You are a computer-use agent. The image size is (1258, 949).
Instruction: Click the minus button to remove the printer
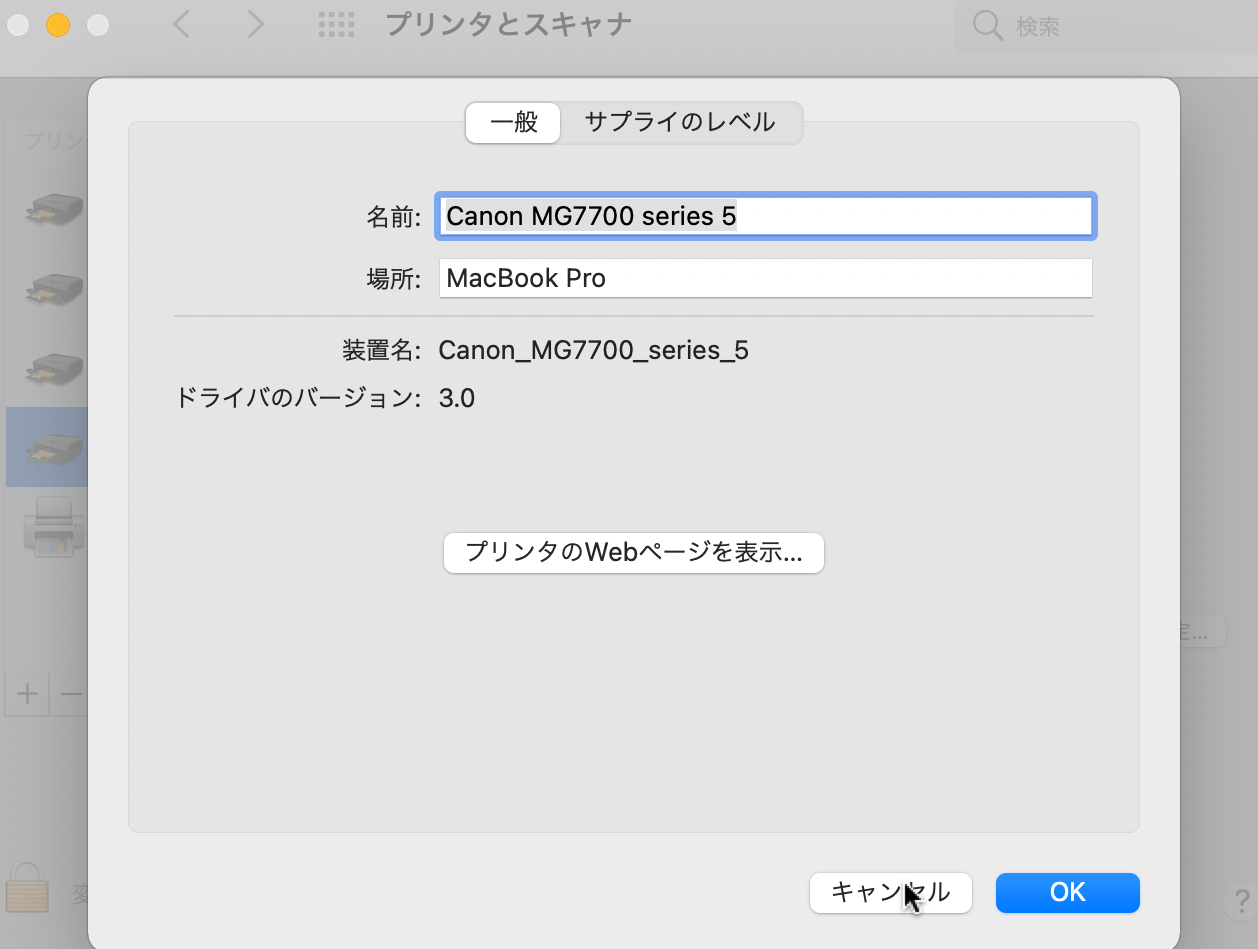point(70,694)
